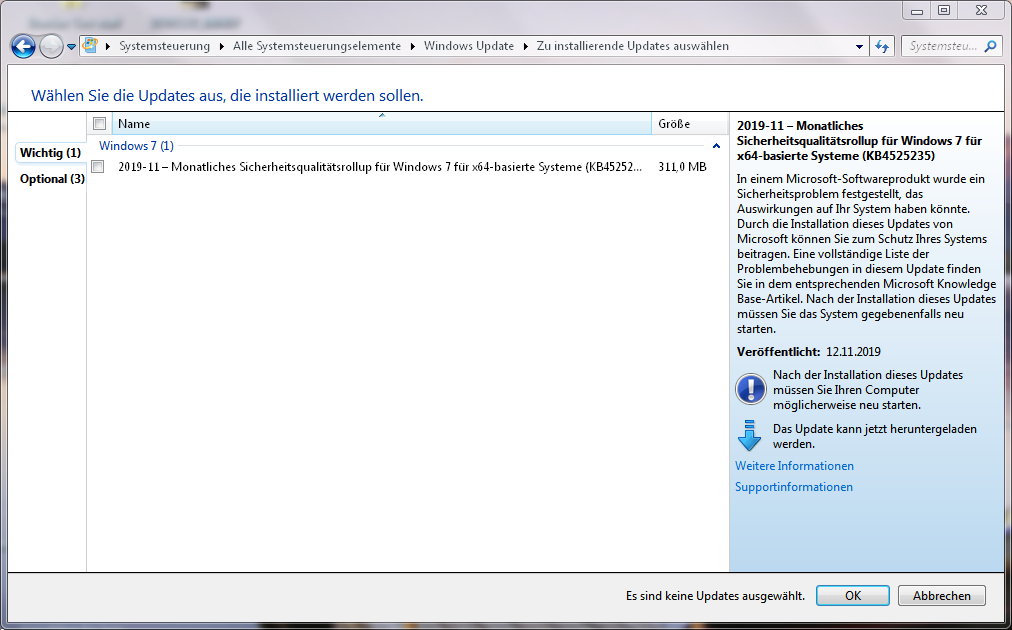Click the blue download arrow icon
The width and height of the screenshot is (1012, 630).
[x=749, y=436]
